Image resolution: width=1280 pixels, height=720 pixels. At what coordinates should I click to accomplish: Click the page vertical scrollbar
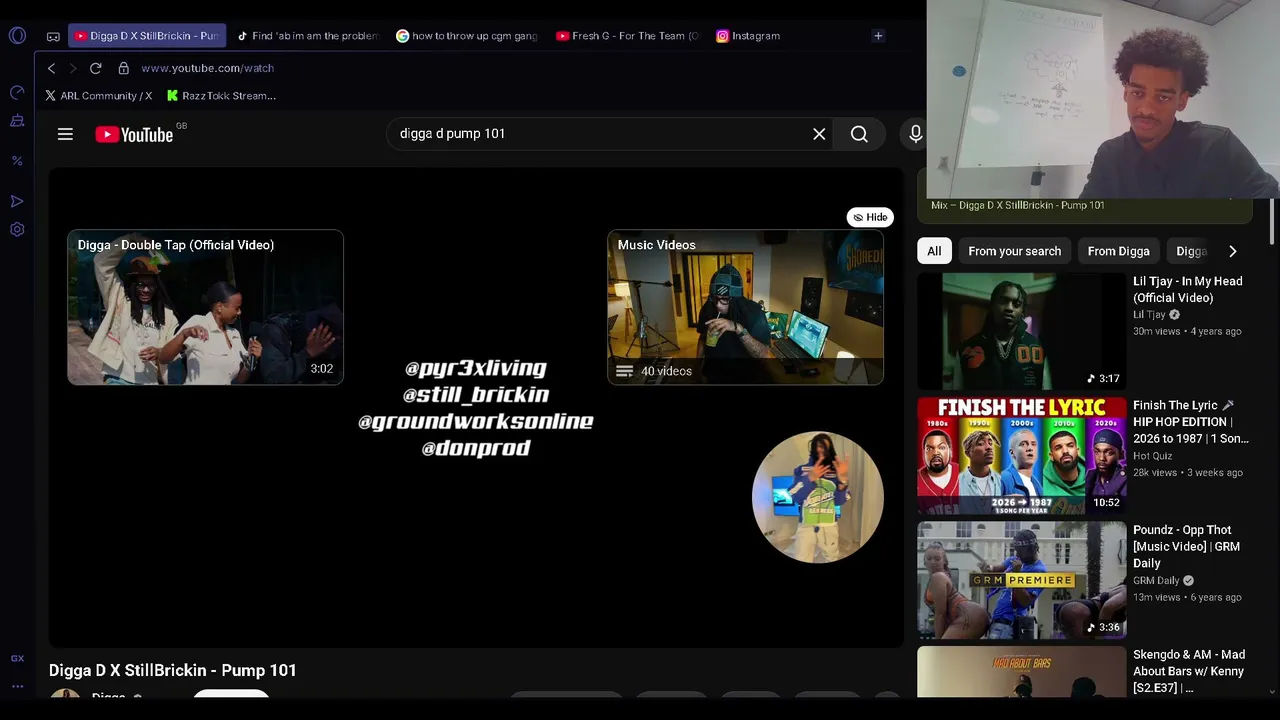pyautogui.click(x=1273, y=220)
